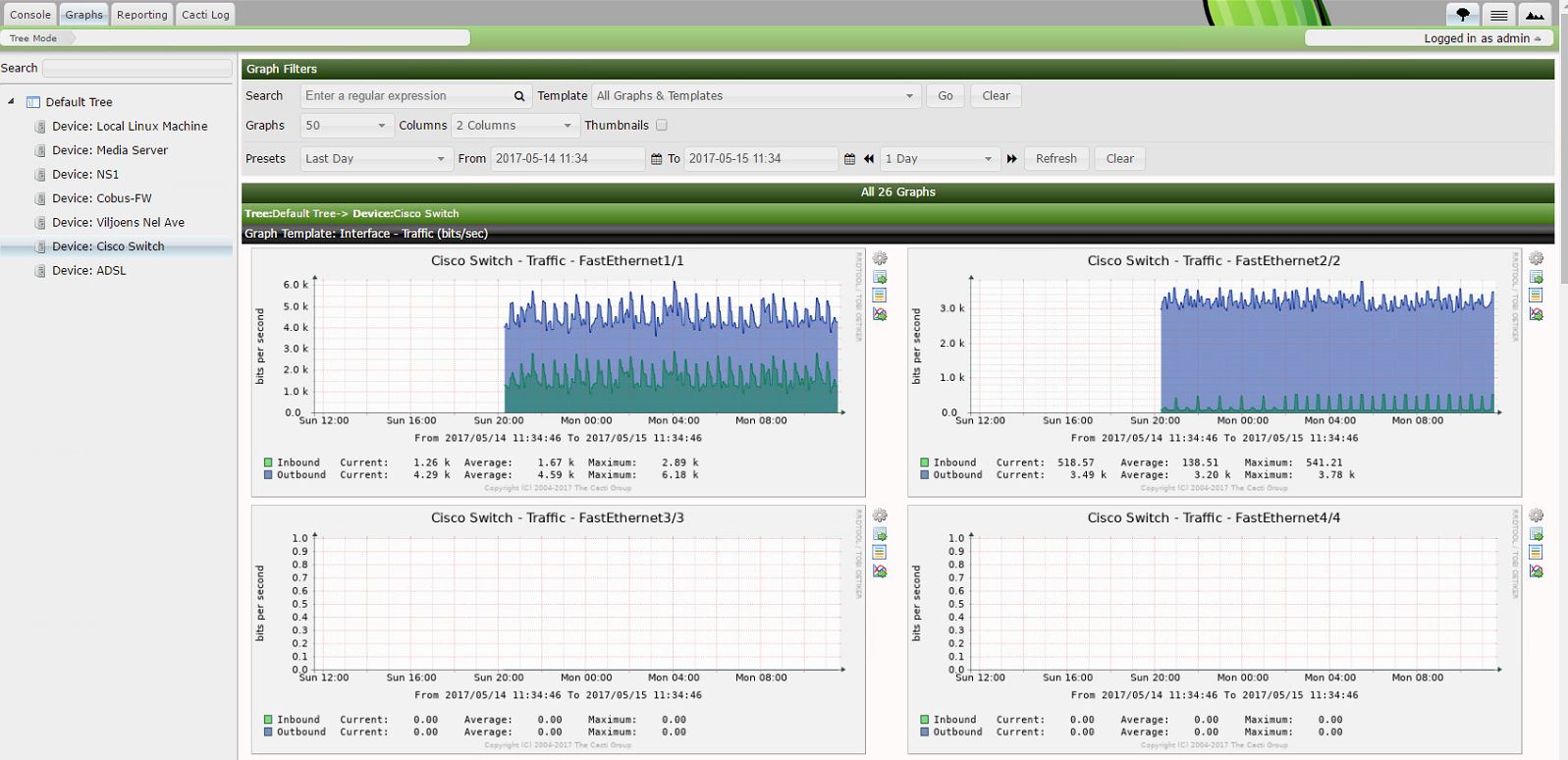
Task: Click the Refresh button
Action: pyautogui.click(x=1056, y=159)
